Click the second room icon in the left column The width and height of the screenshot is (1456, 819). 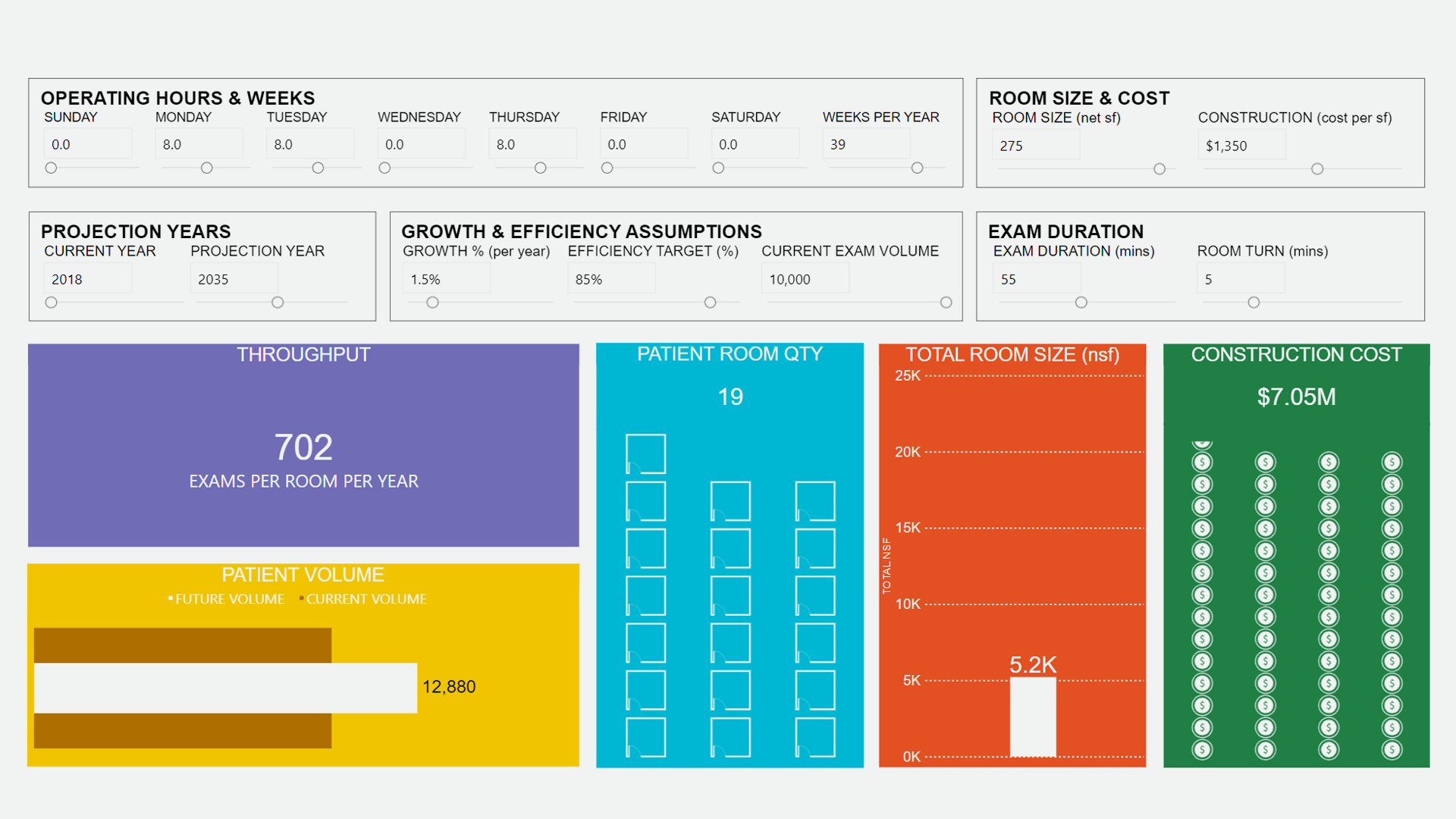(645, 500)
